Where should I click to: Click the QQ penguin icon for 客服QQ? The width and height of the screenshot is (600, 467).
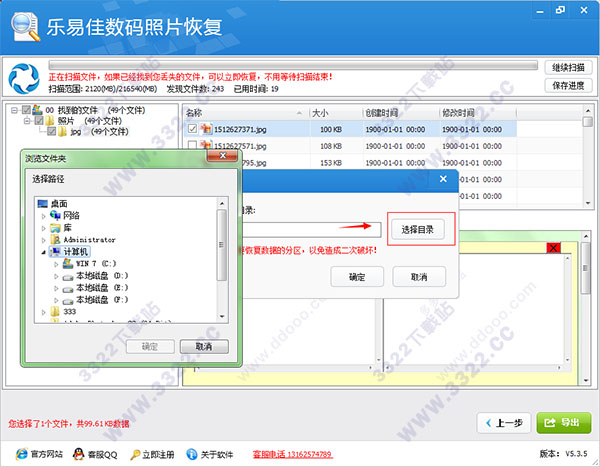pyautogui.click(x=78, y=454)
